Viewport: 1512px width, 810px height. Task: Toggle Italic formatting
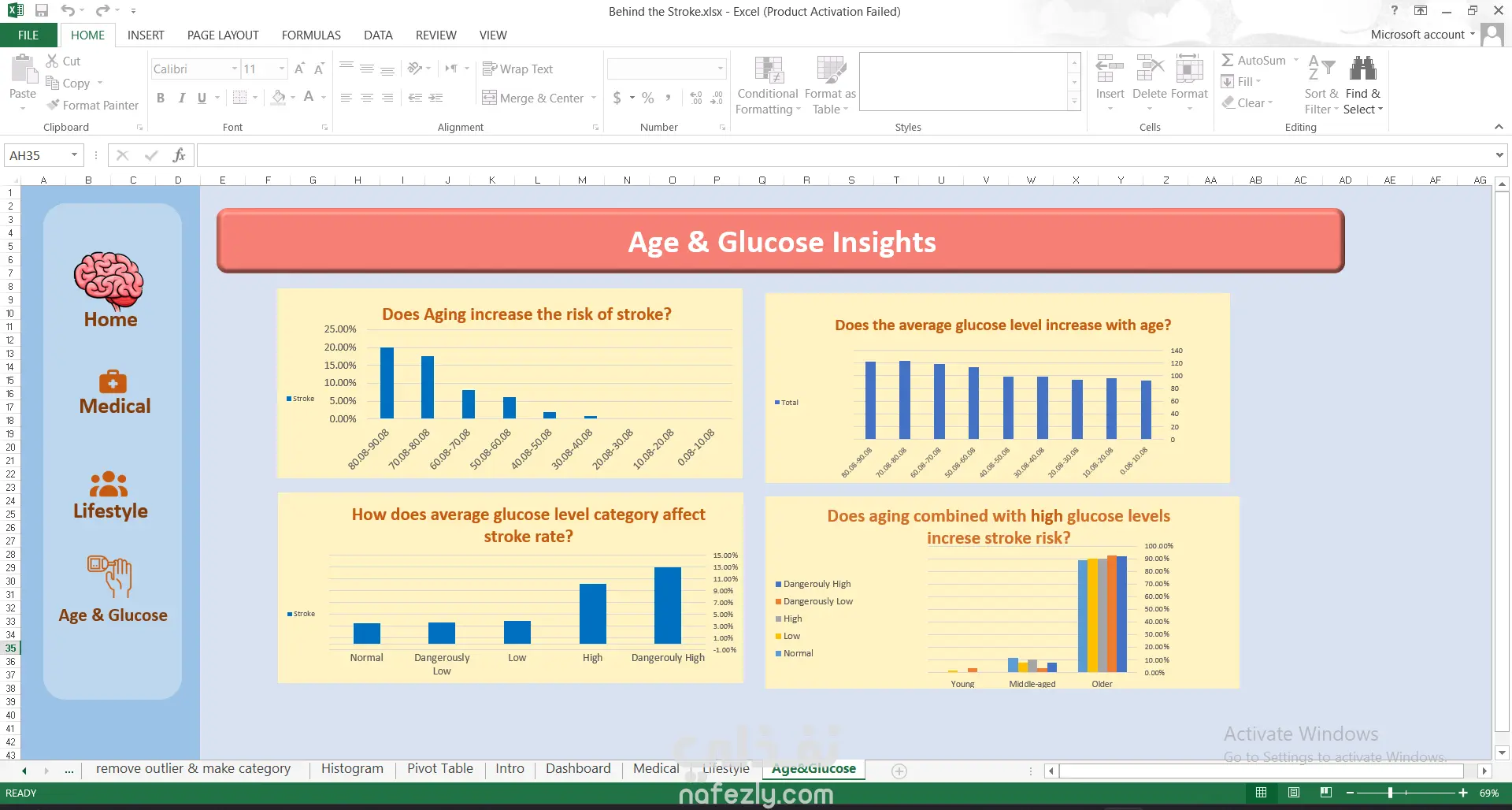[x=182, y=98]
